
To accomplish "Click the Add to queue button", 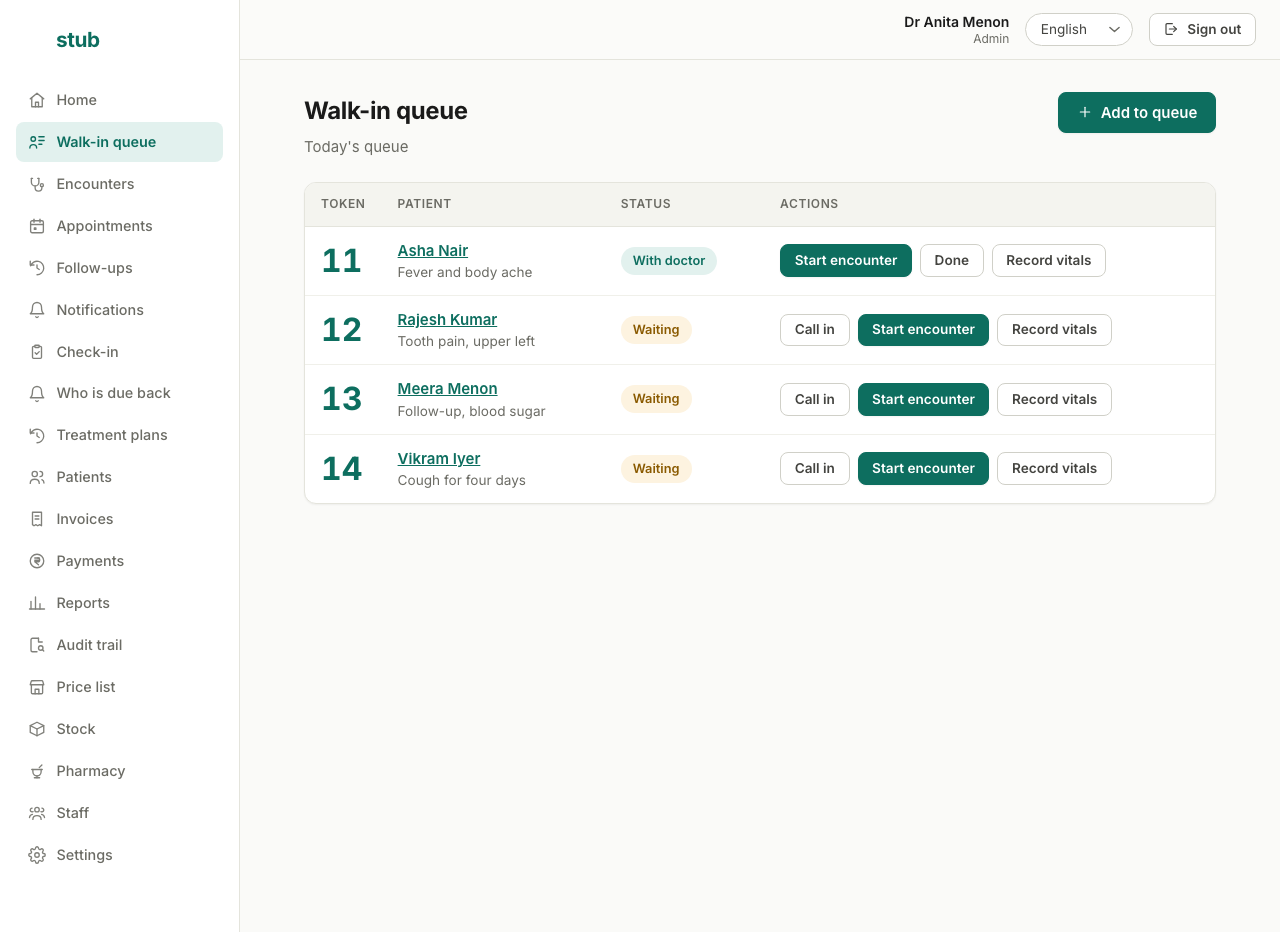I will click(x=1137, y=112).
